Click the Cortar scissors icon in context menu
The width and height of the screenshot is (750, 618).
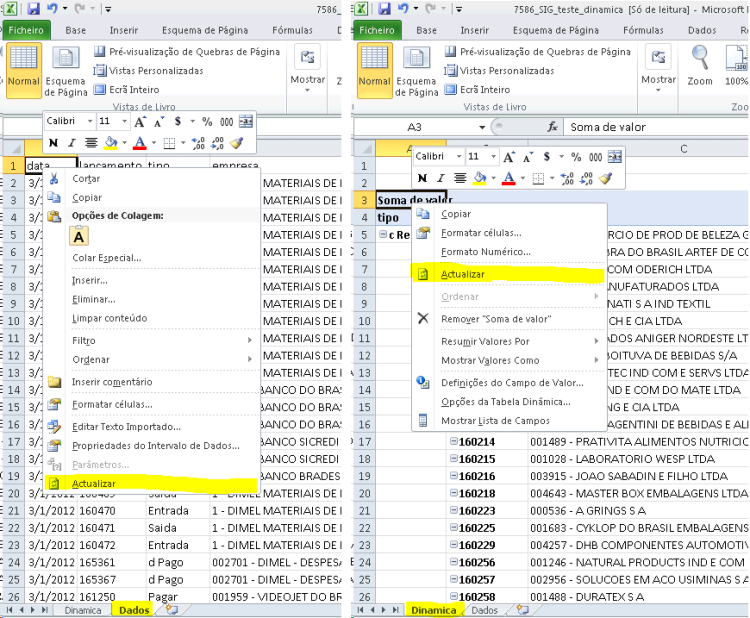(54, 178)
